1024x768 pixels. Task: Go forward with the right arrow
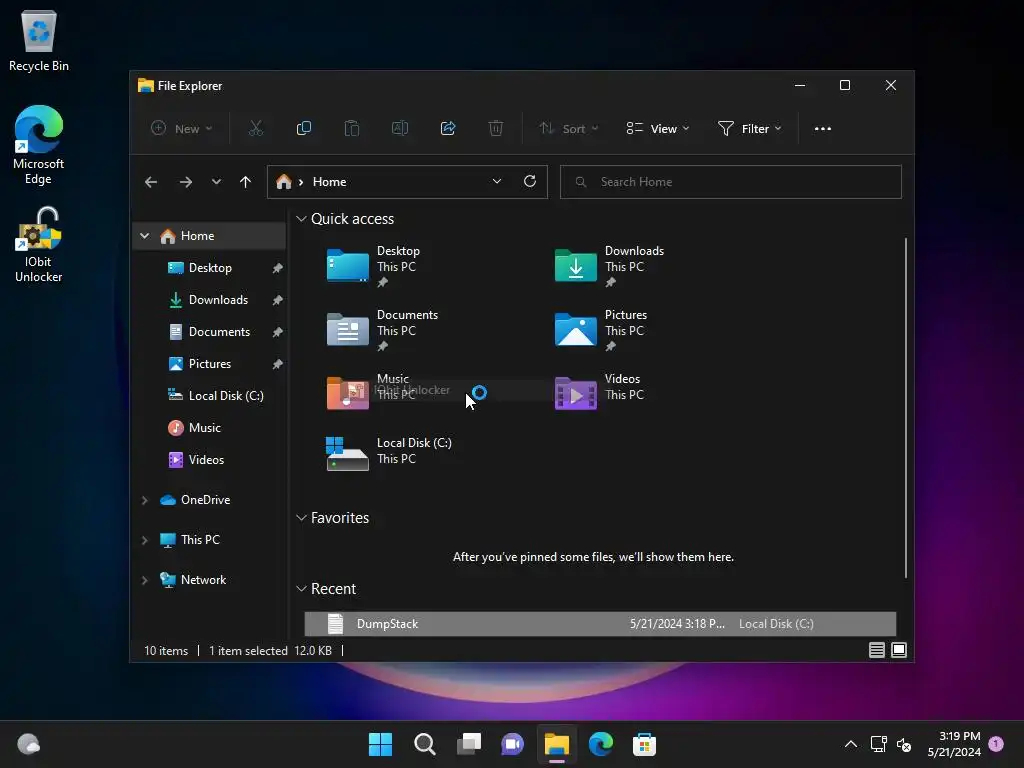pos(186,182)
